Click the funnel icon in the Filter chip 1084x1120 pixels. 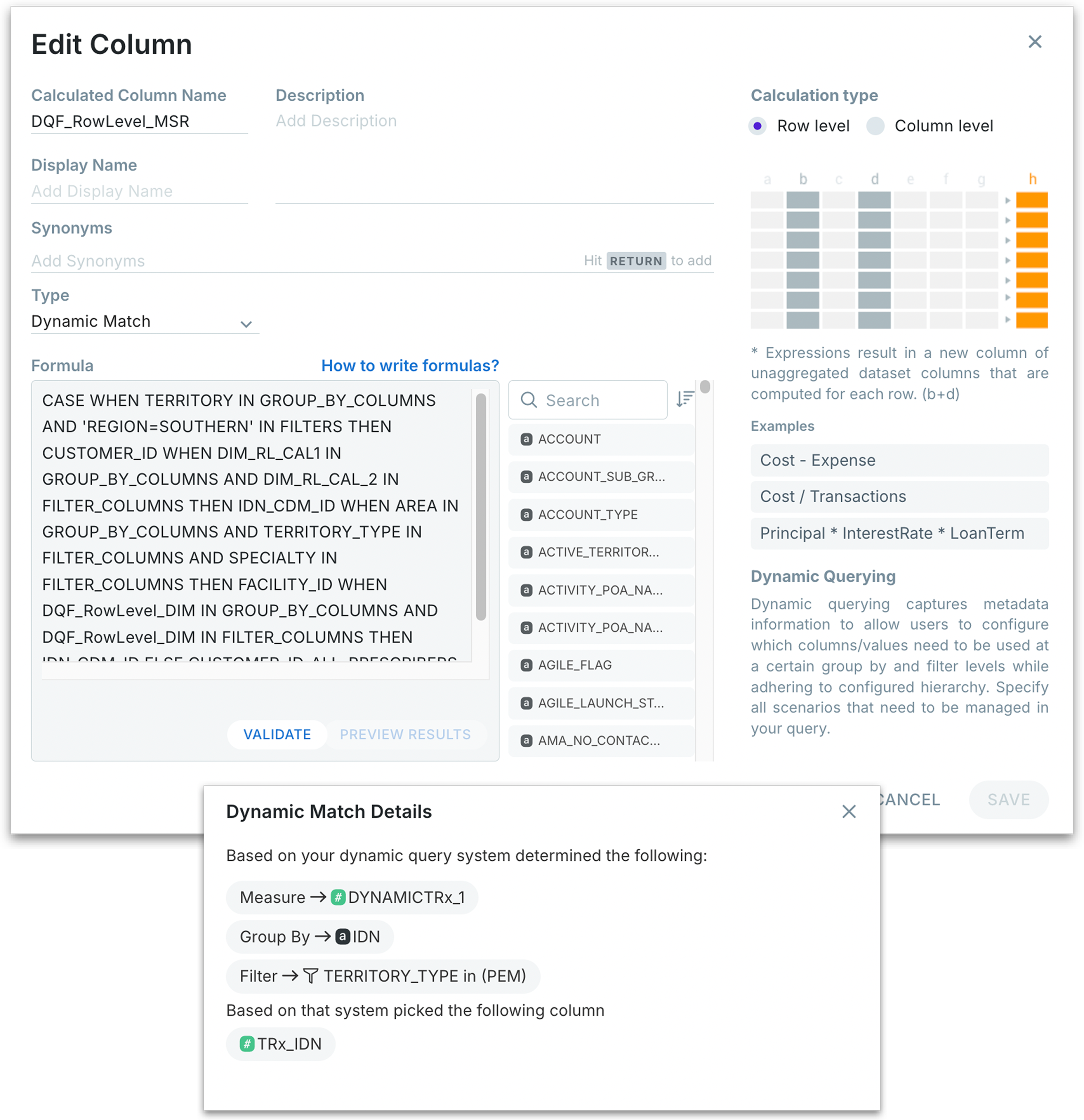pyautogui.click(x=311, y=976)
